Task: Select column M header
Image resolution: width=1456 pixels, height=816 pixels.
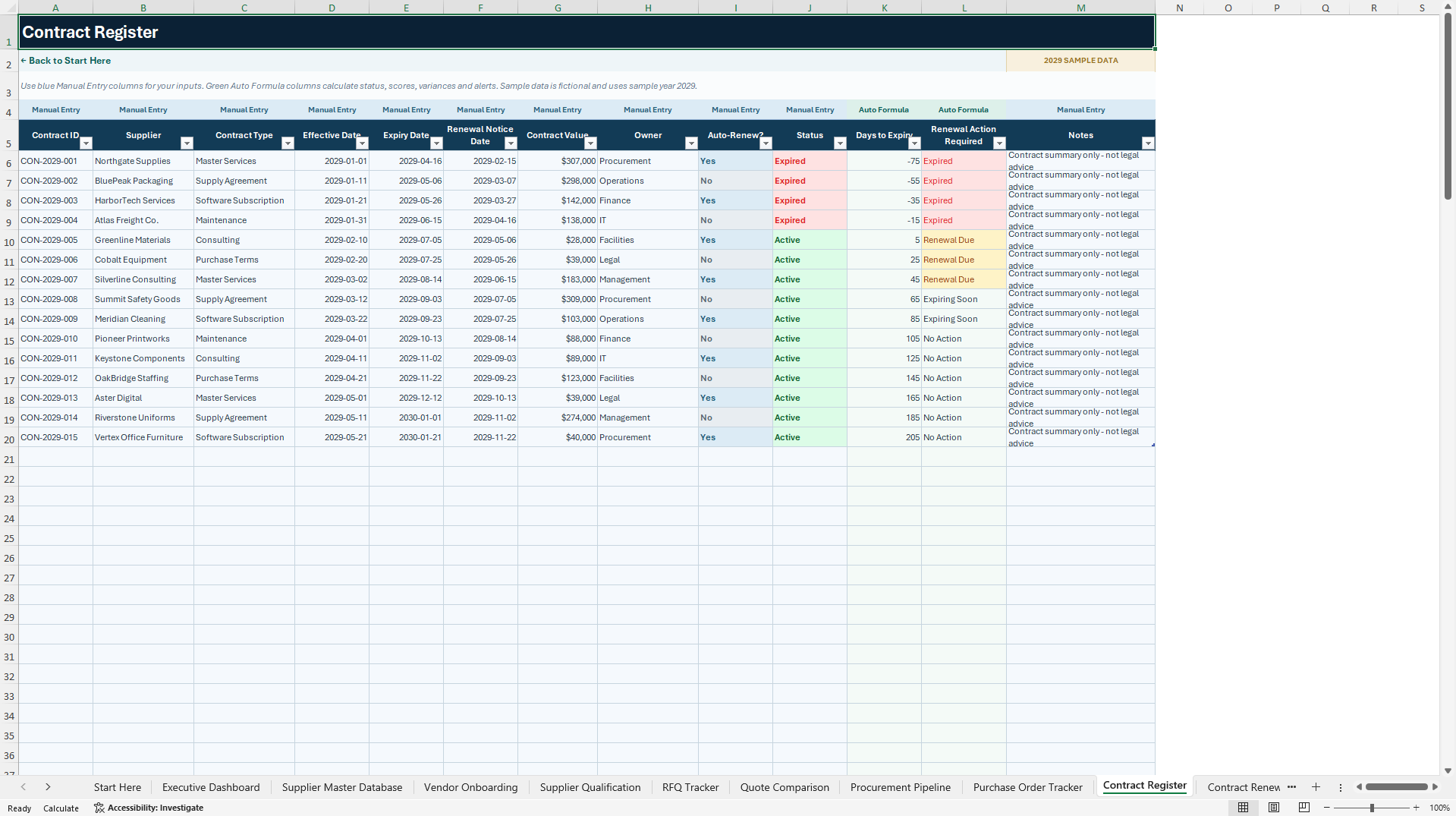Action: [x=1080, y=8]
